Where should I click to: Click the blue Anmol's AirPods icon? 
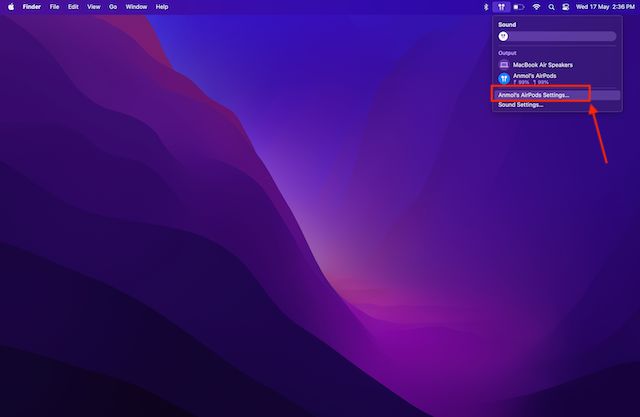tap(504, 78)
